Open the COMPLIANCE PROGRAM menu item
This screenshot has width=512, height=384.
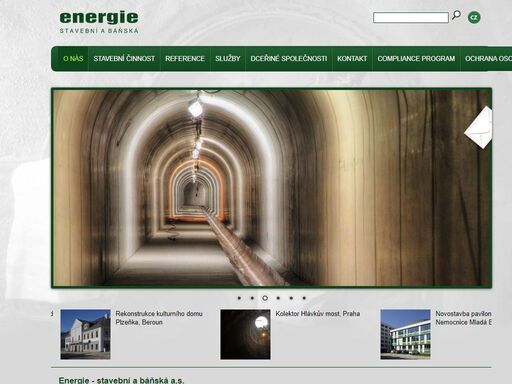[416, 59]
